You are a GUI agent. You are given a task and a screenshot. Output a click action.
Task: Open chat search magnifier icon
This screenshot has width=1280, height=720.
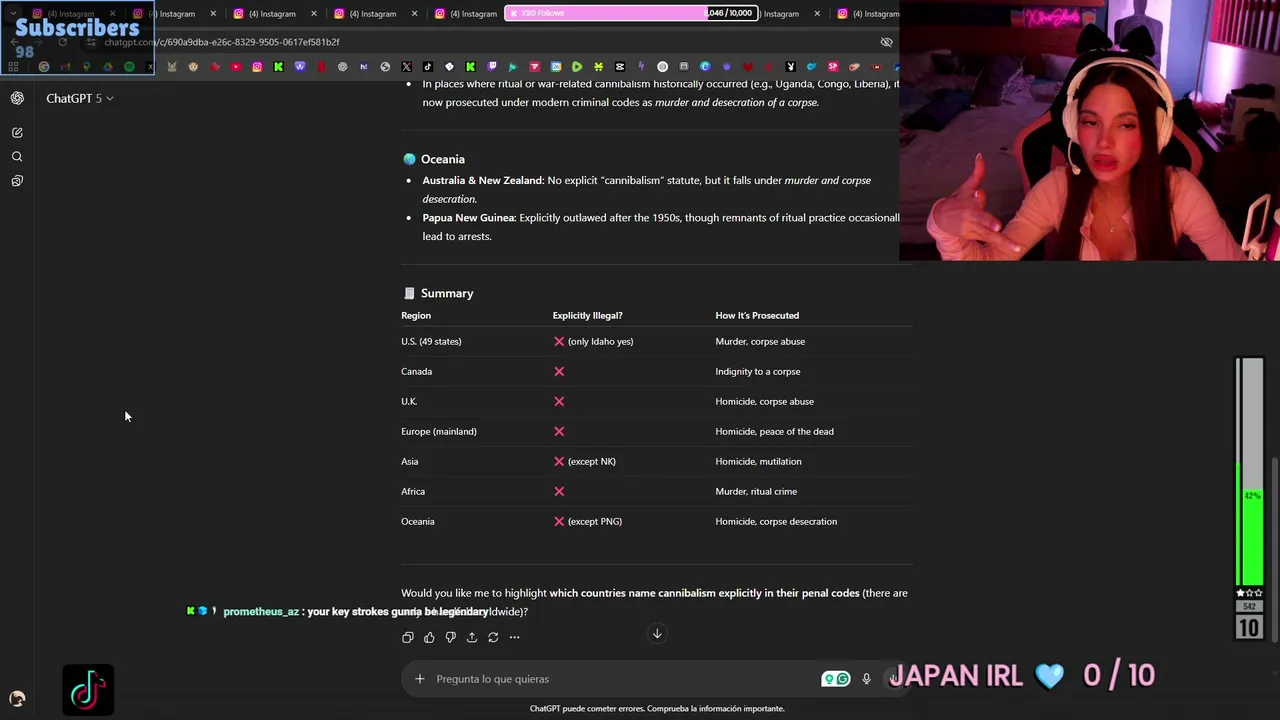(x=17, y=157)
